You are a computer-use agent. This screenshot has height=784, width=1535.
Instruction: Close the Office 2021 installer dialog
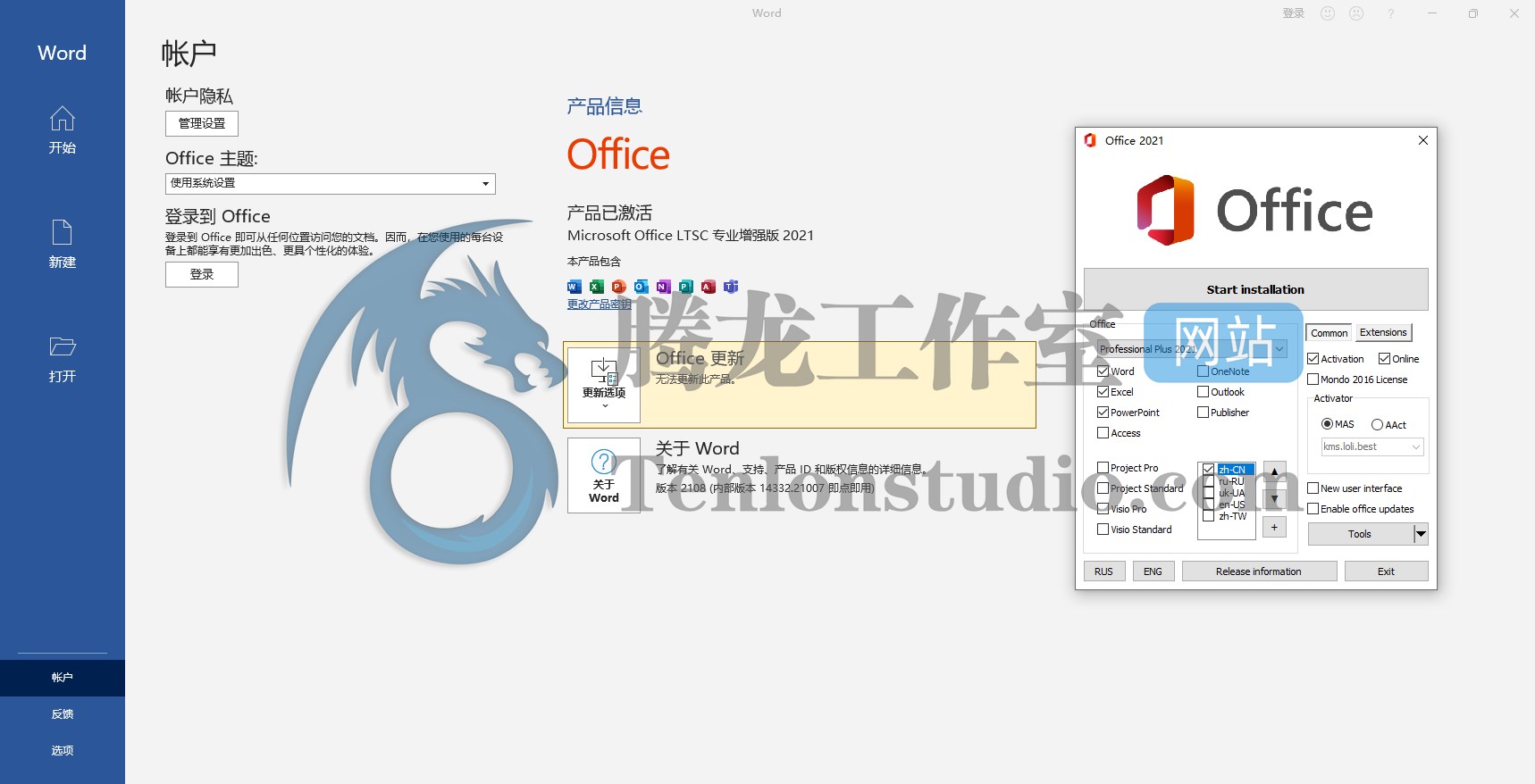[1423, 140]
